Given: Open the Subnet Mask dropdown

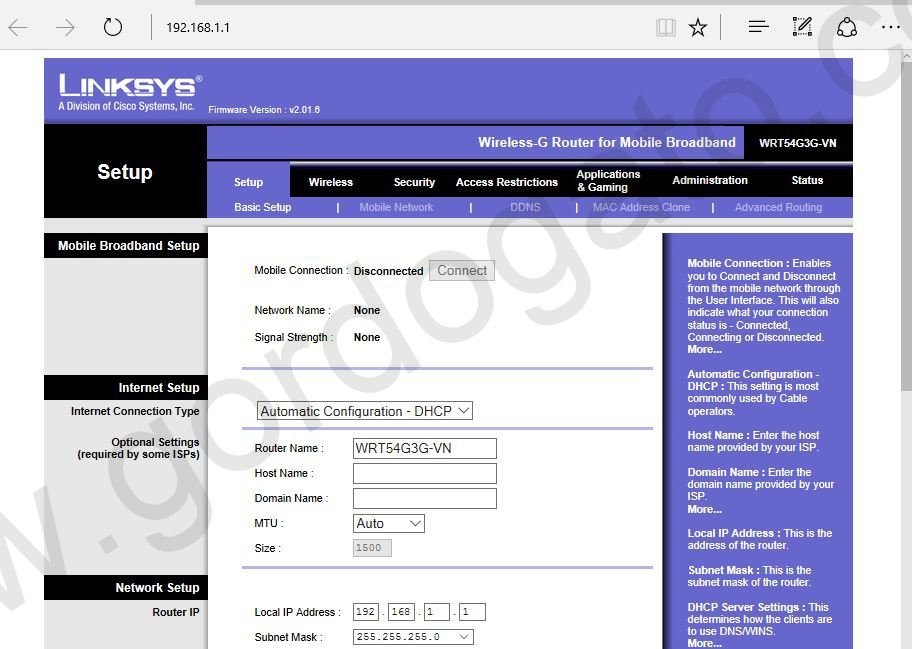Looking at the screenshot, I should [412, 636].
